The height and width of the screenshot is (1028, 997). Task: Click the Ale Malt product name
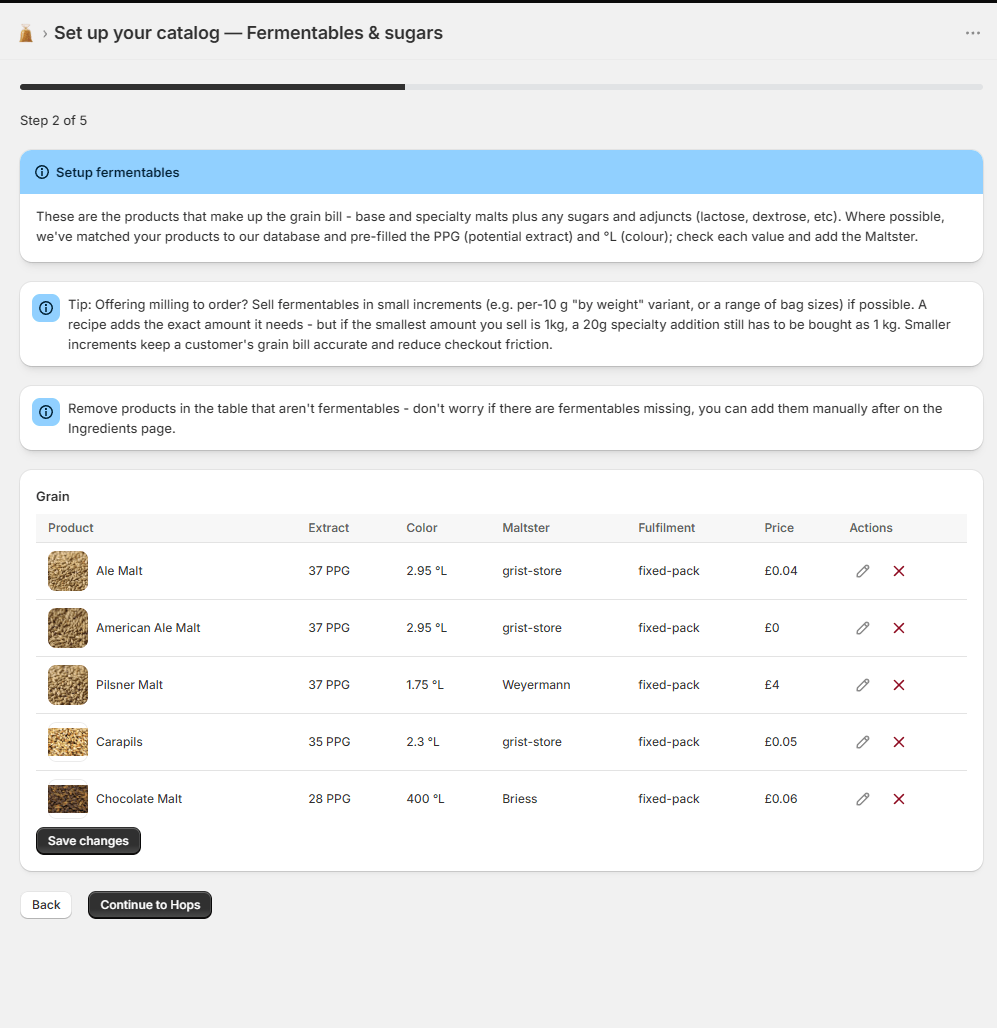click(119, 571)
